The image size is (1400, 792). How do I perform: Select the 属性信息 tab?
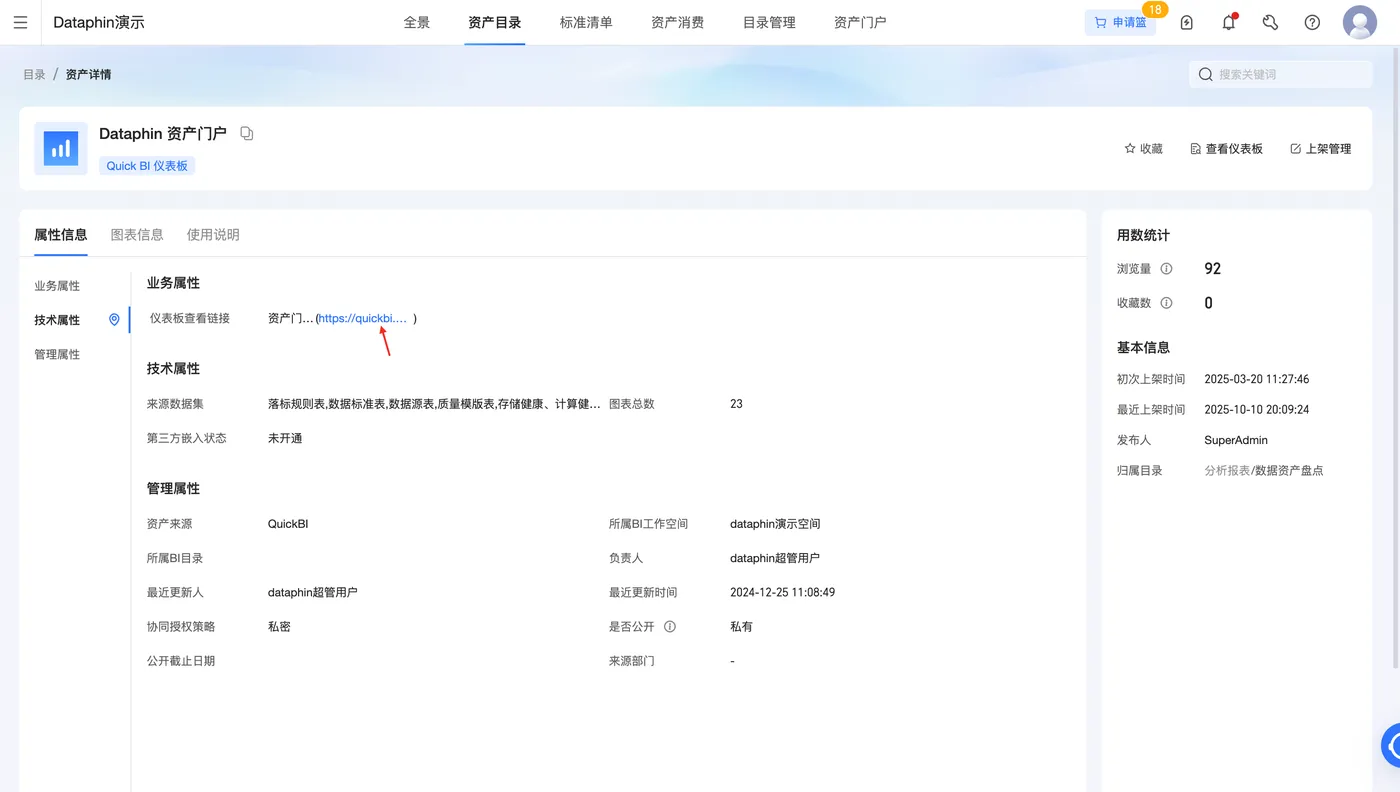[61, 235]
